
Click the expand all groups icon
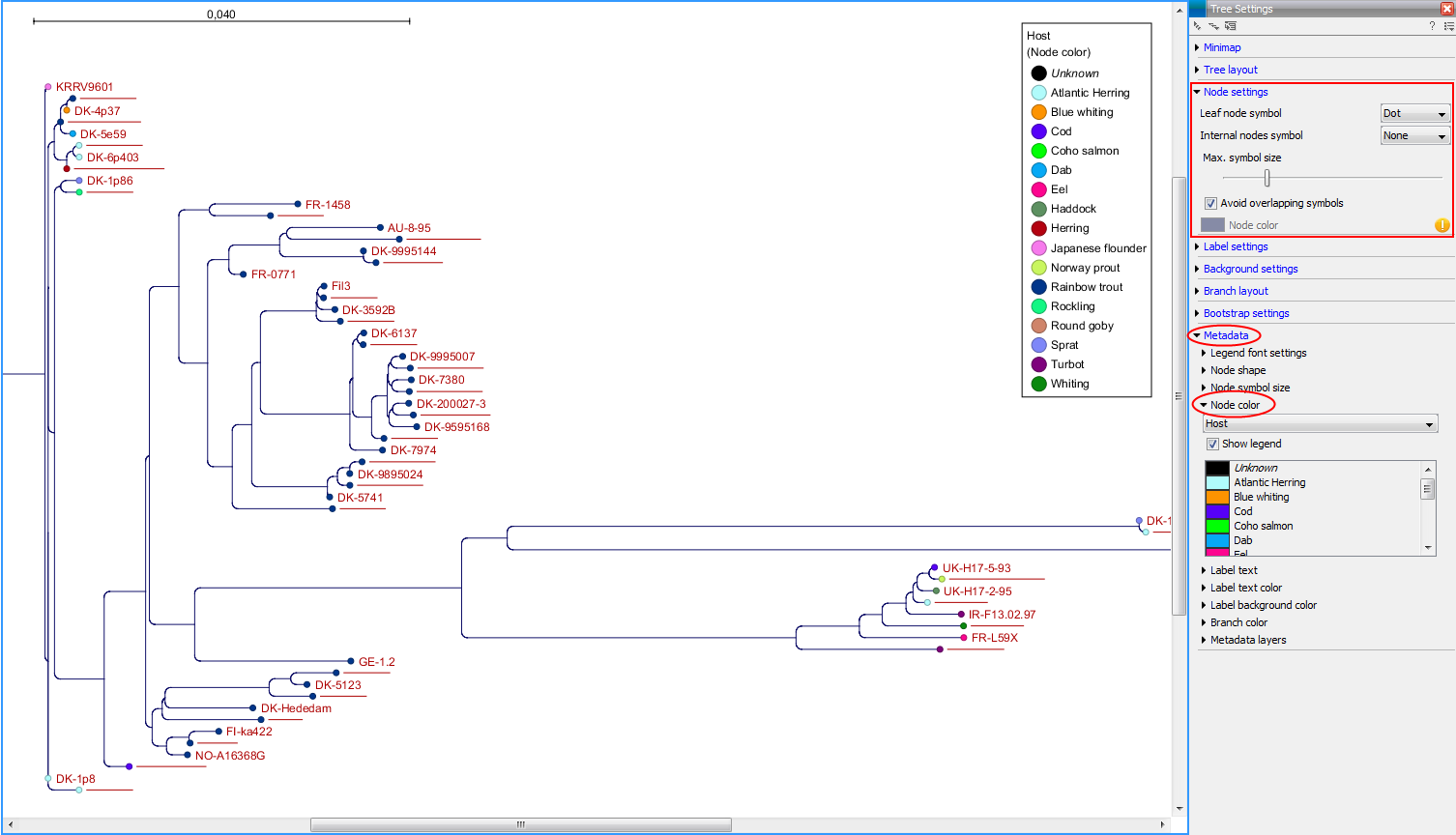pyautogui.click(x=1198, y=26)
